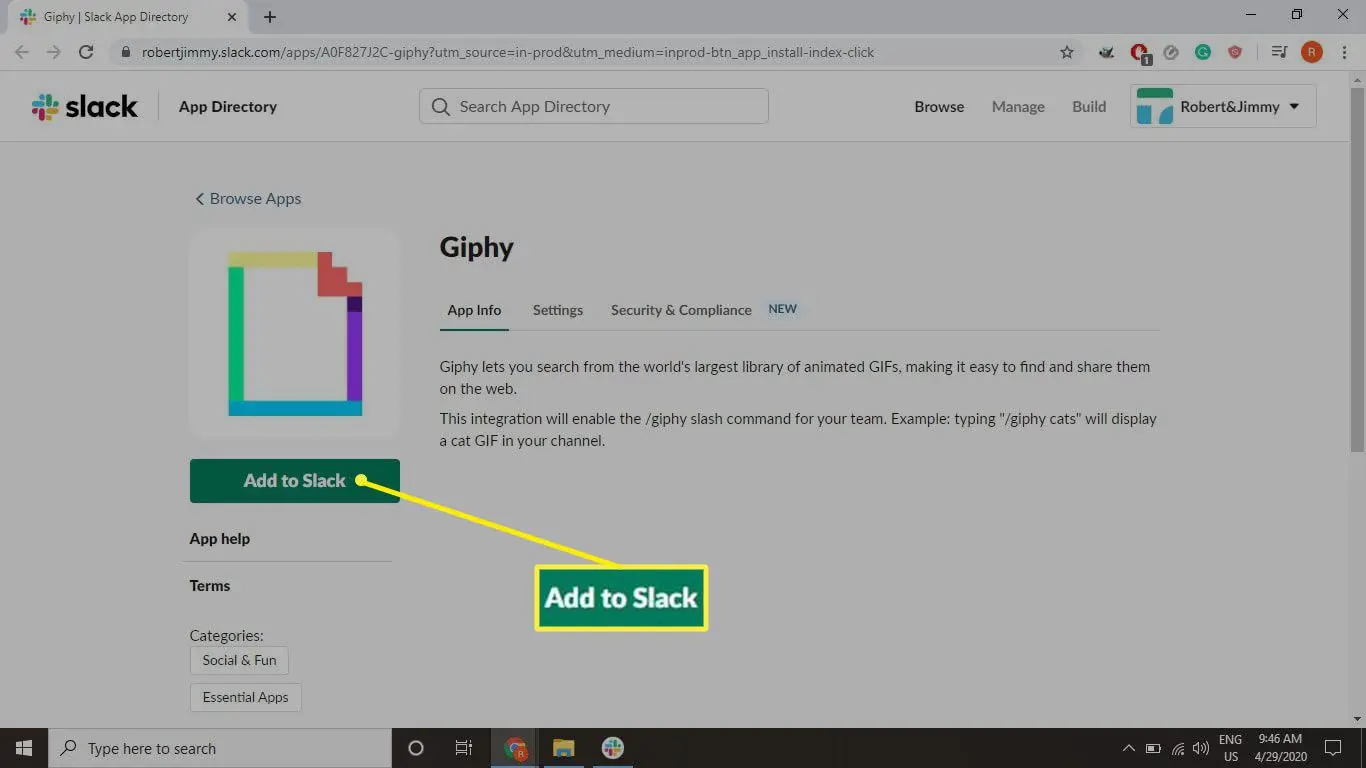Screen dimensions: 1366x768
Task: Bookmark this page with the star icon
Action: (x=1067, y=52)
